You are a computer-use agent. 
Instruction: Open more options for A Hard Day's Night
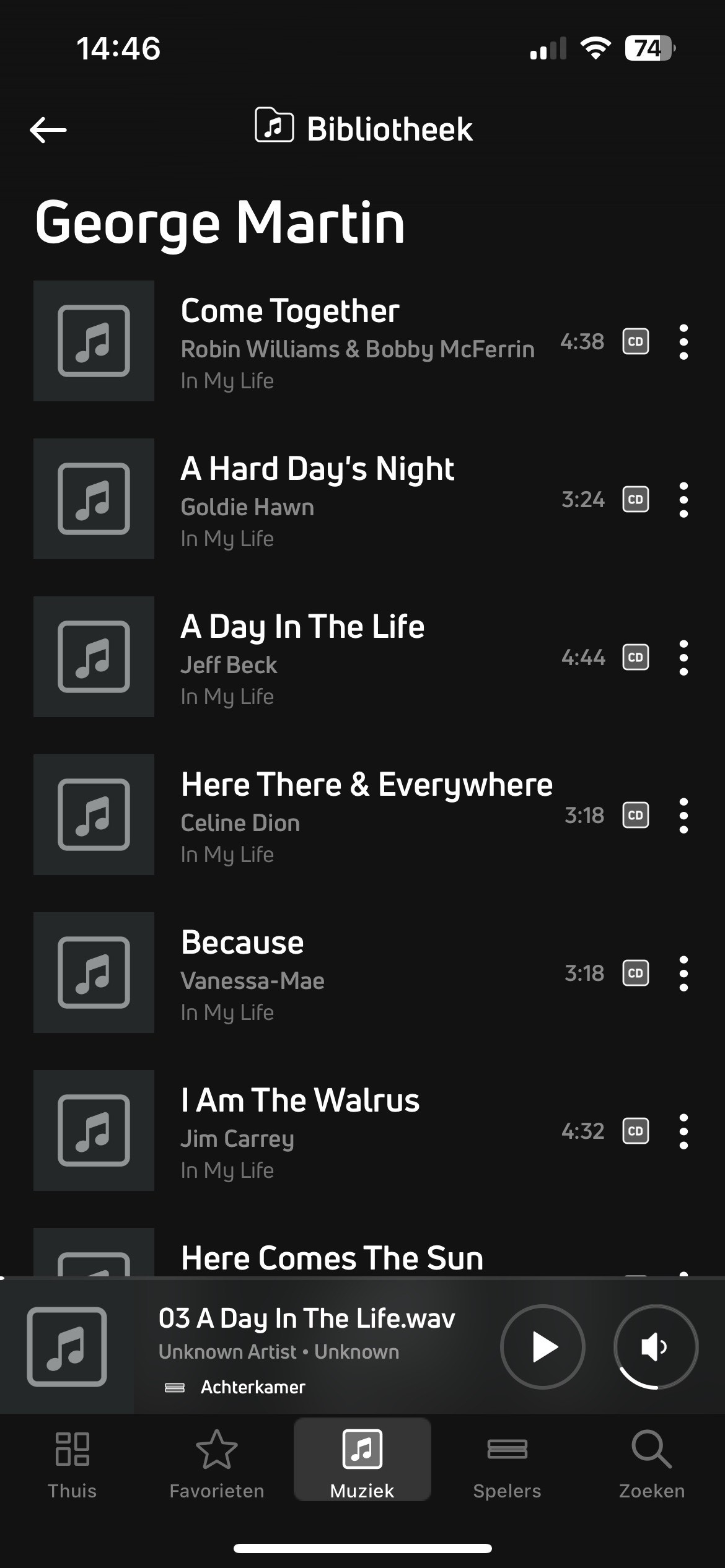tap(683, 500)
